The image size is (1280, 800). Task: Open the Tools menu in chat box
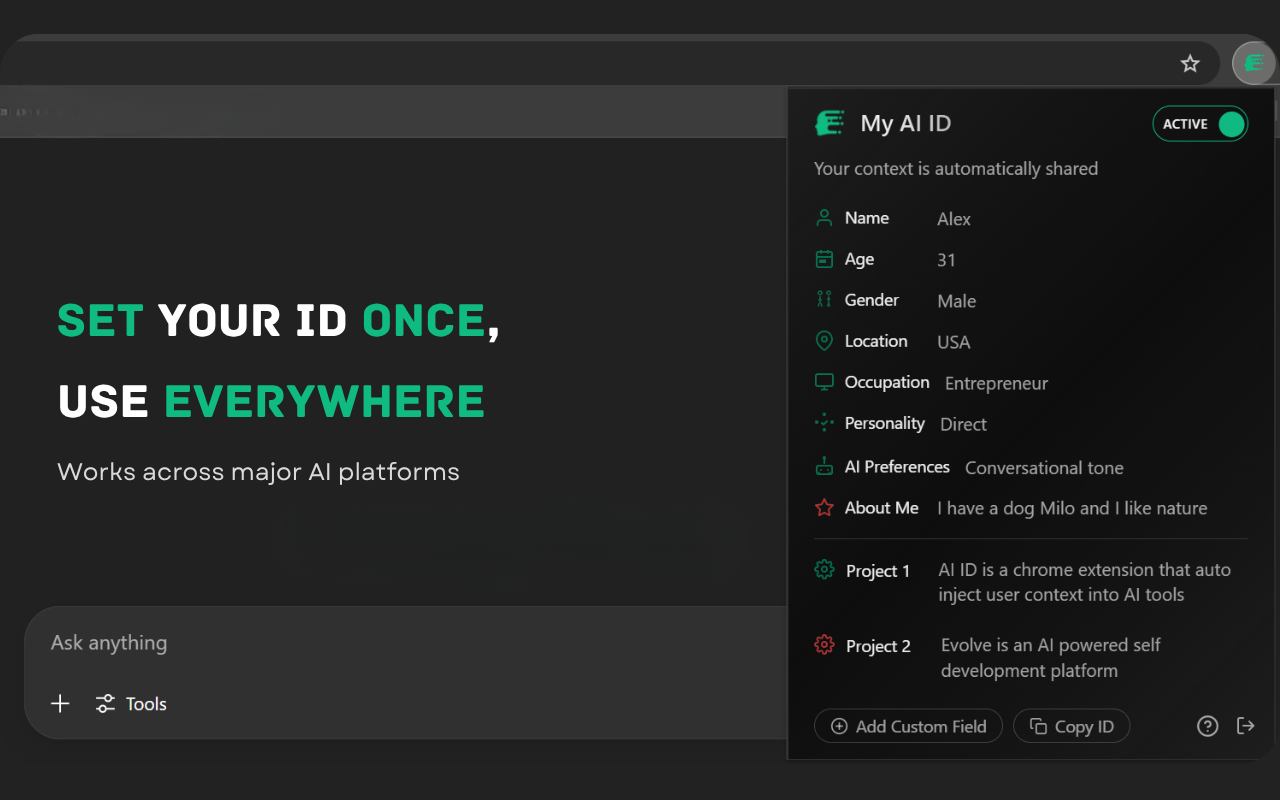coord(131,703)
